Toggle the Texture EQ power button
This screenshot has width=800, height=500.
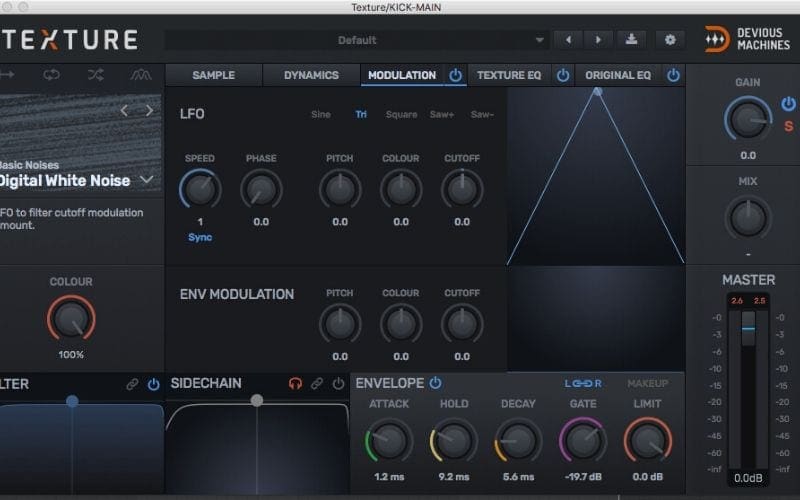(x=563, y=76)
